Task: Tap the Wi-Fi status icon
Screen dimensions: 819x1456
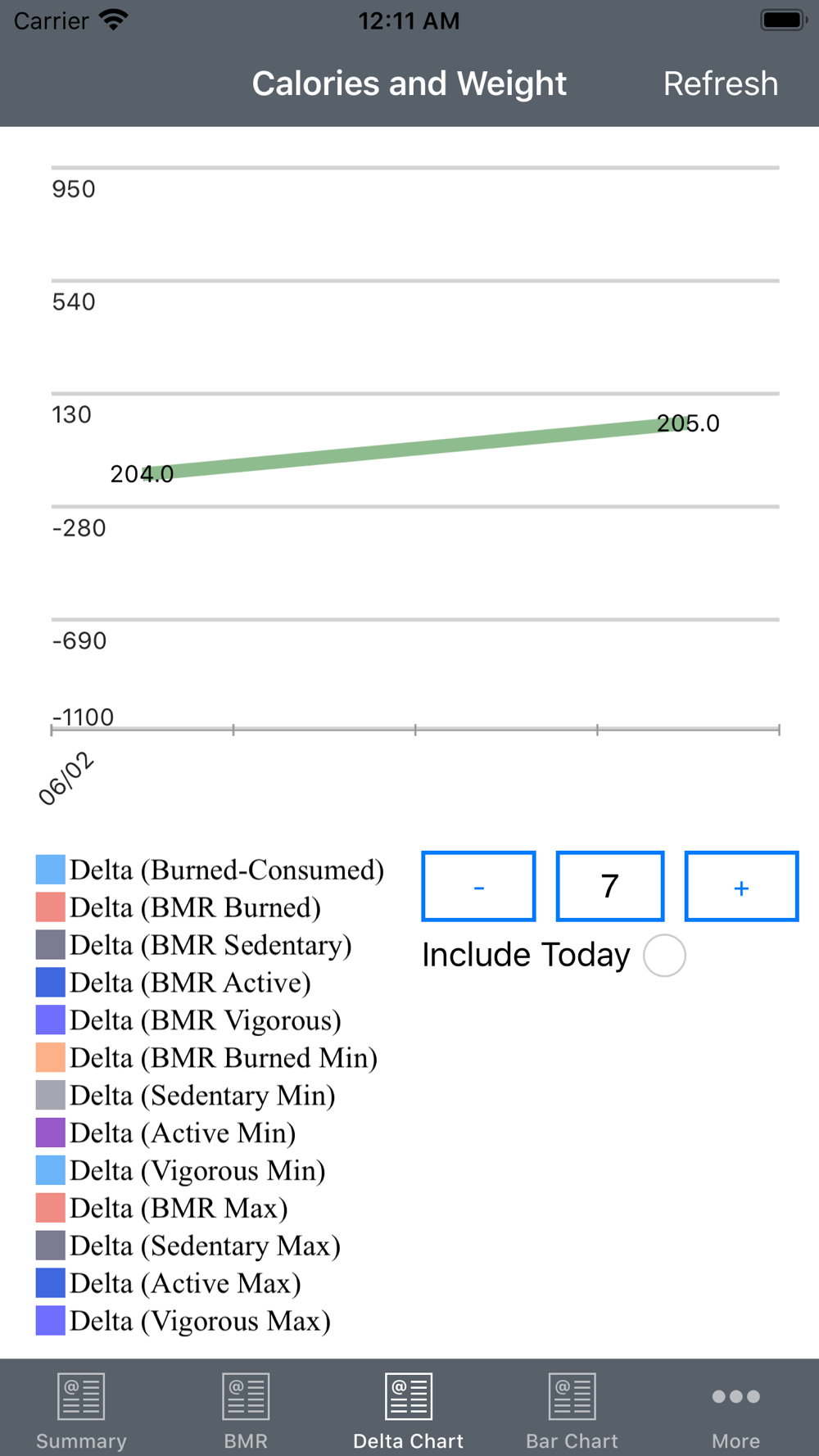Action: [113, 20]
